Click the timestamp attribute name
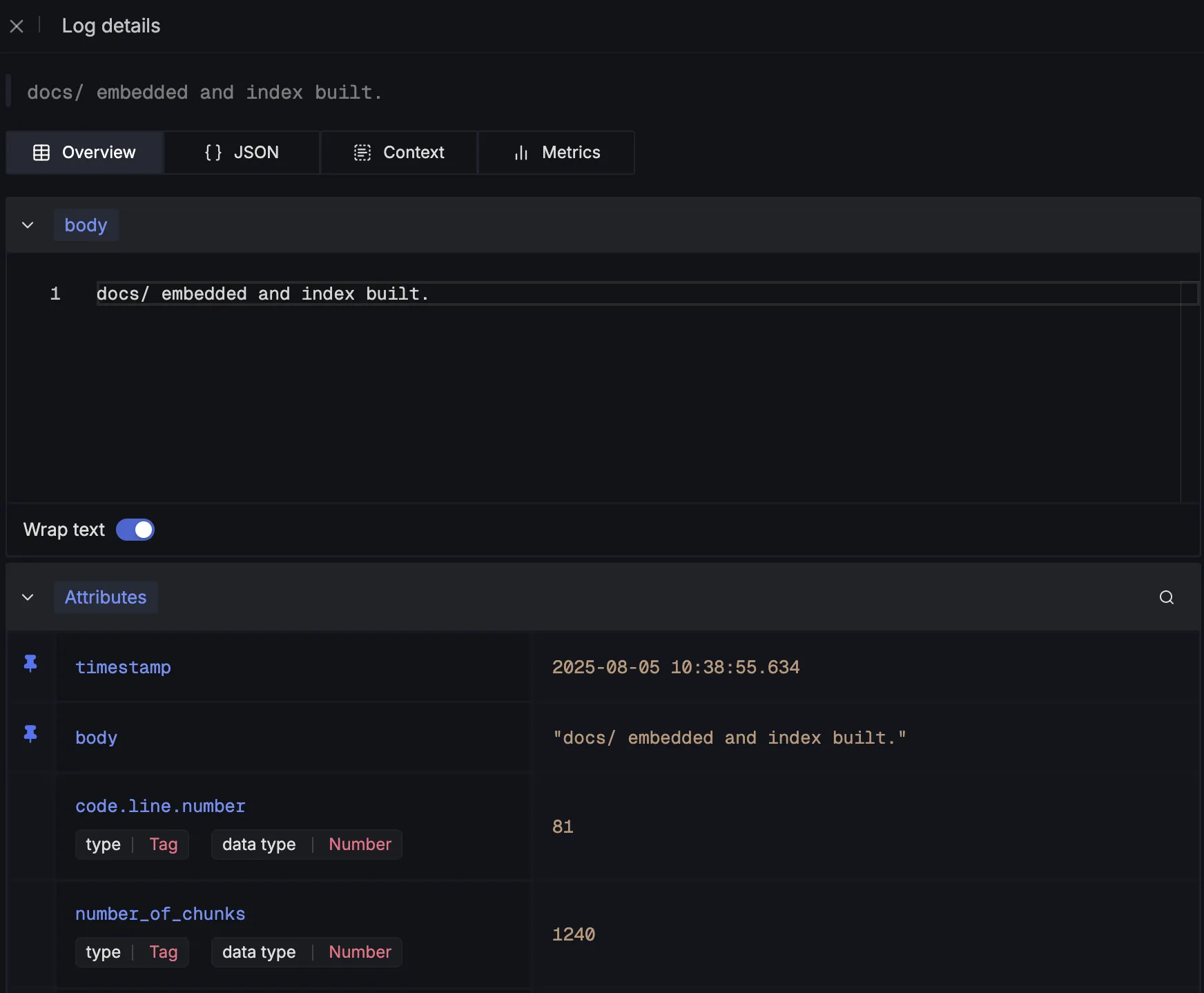Screen dimensions: 1204x993 coord(124,667)
